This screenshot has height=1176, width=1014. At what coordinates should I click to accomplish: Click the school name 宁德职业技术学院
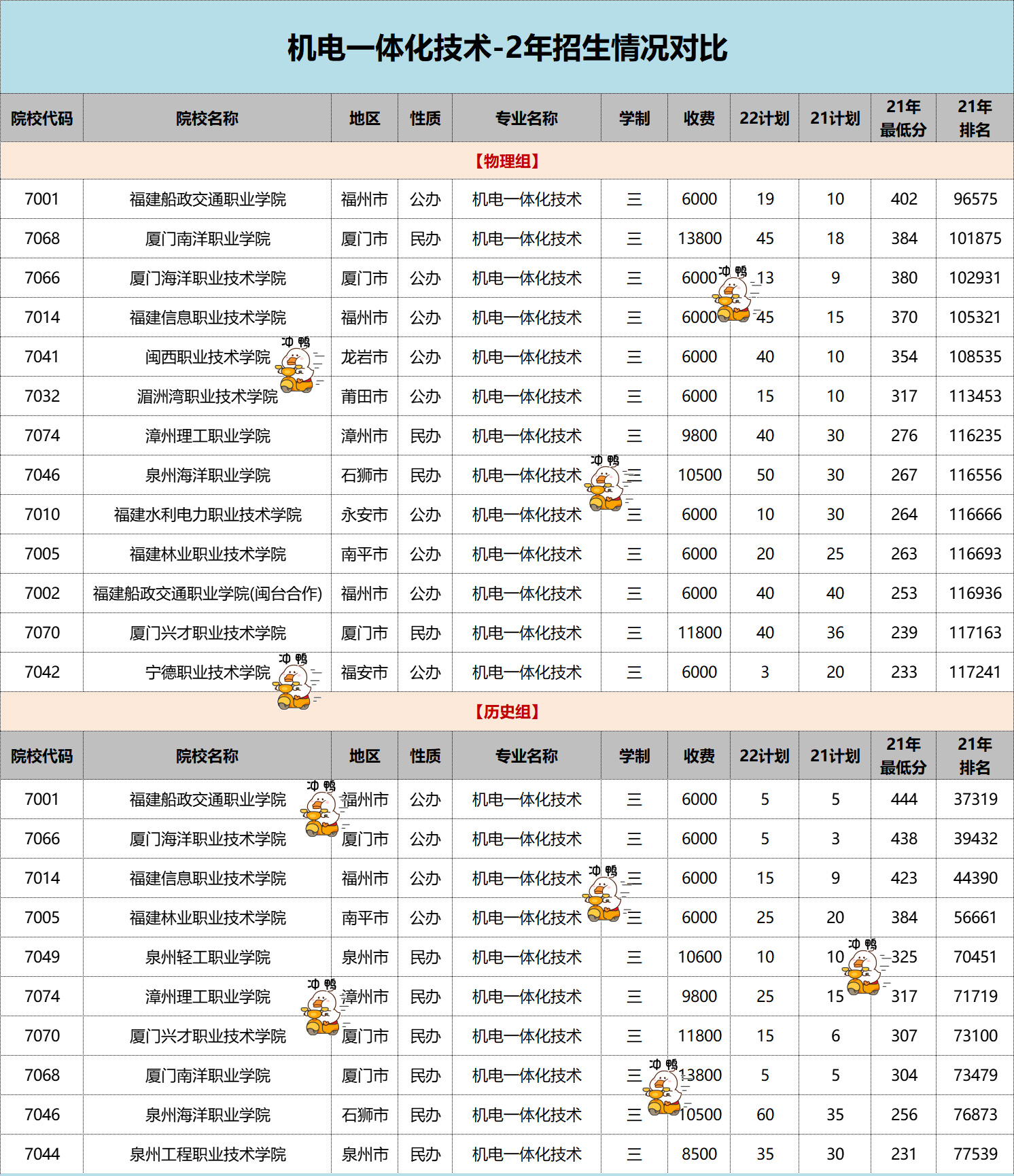[207, 672]
